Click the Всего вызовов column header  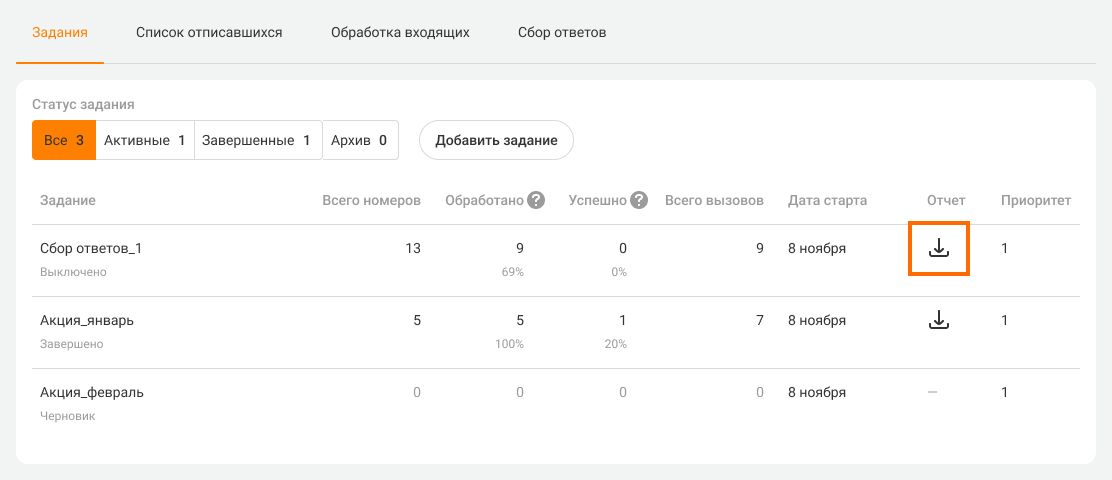coord(714,200)
